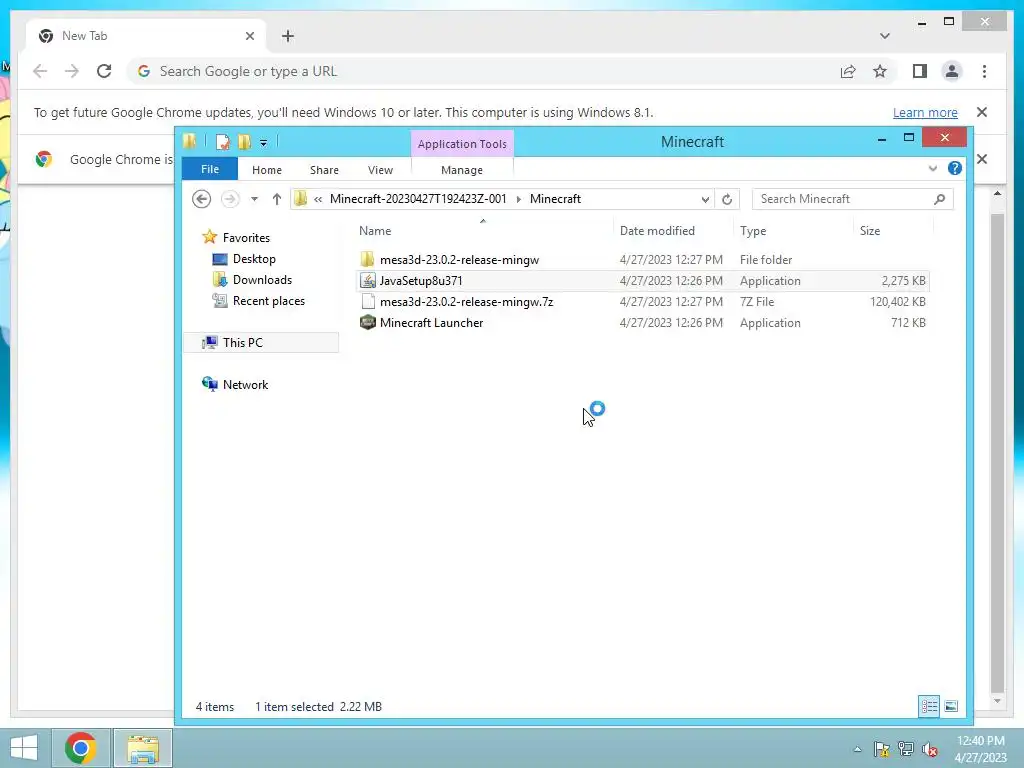Open the File menu in Explorer
Image resolution: width=1024 pixels, height=768 pixels.
click(210, 169)
